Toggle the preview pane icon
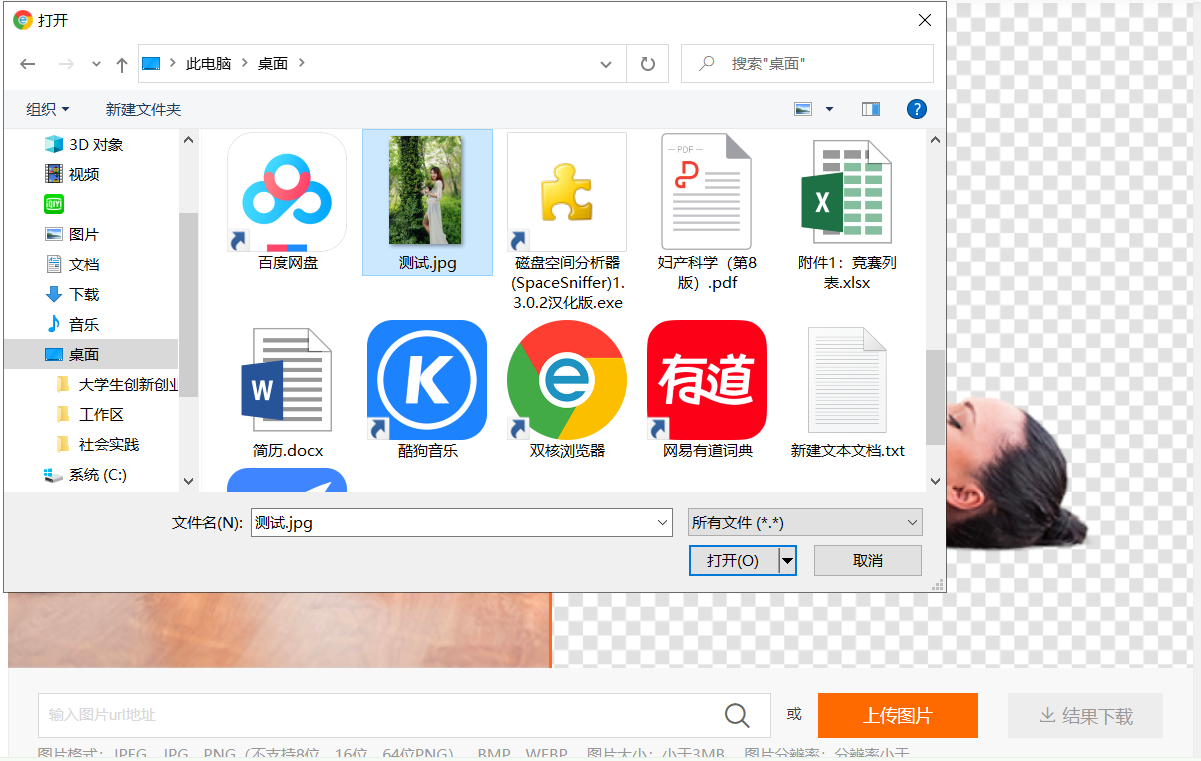The image size is (1201, 761). (x=871, y=109)
